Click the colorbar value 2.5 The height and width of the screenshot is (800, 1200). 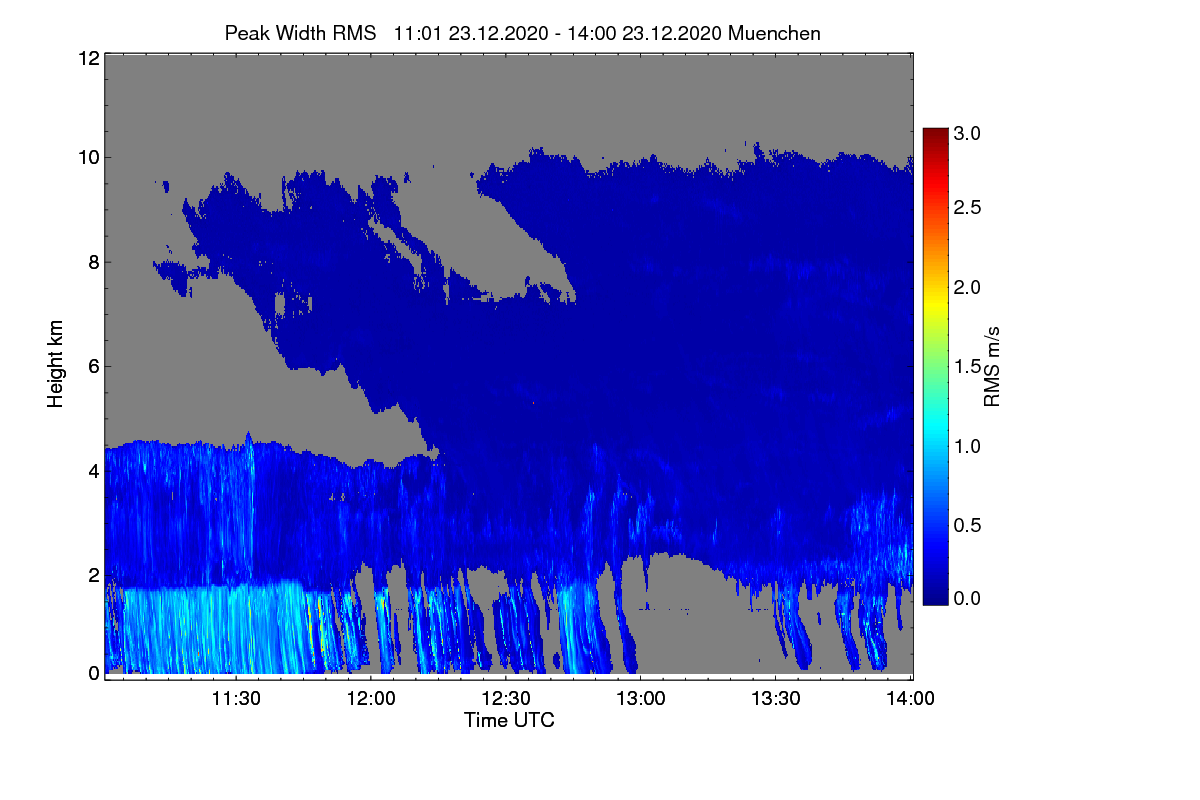(x=967, y=208)
